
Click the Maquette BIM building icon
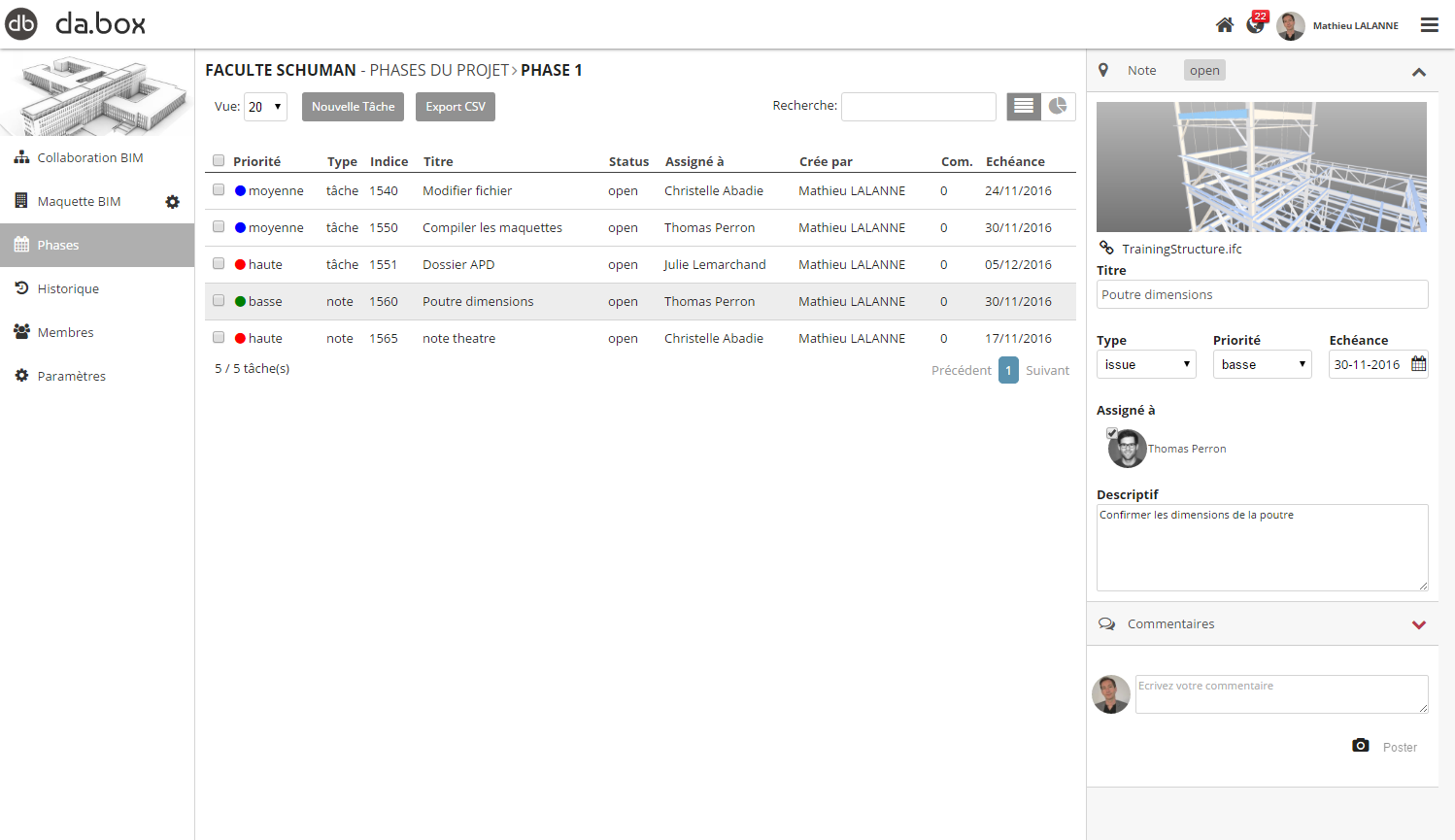21,201
